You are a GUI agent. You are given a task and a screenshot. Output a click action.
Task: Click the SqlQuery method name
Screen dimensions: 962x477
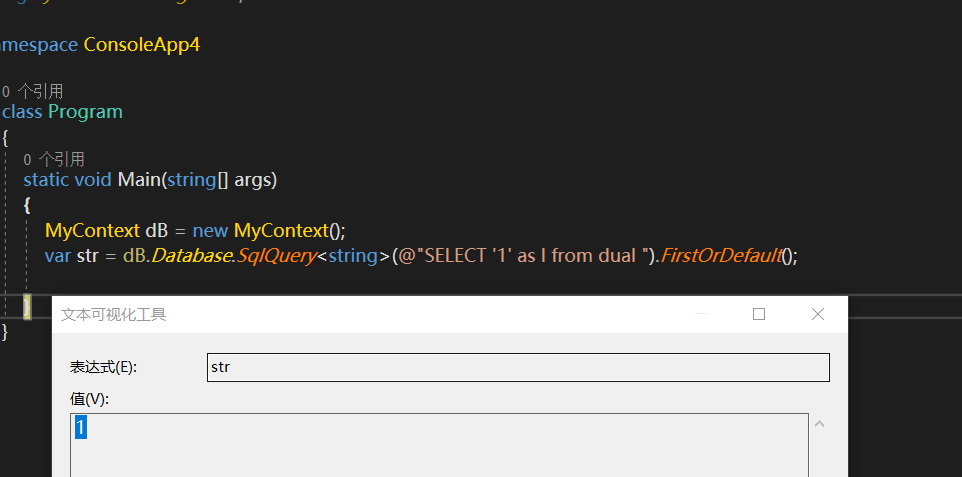(277, 255)
